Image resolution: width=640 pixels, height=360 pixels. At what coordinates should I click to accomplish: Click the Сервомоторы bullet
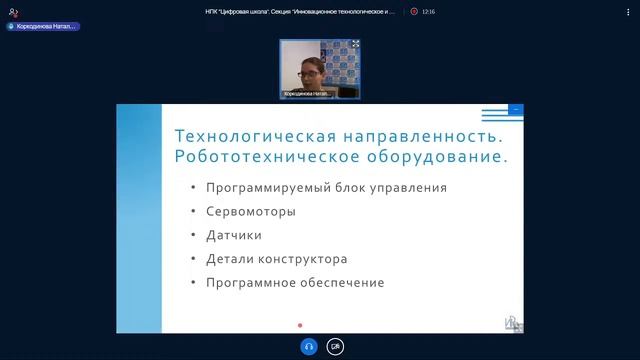(251, 211)
